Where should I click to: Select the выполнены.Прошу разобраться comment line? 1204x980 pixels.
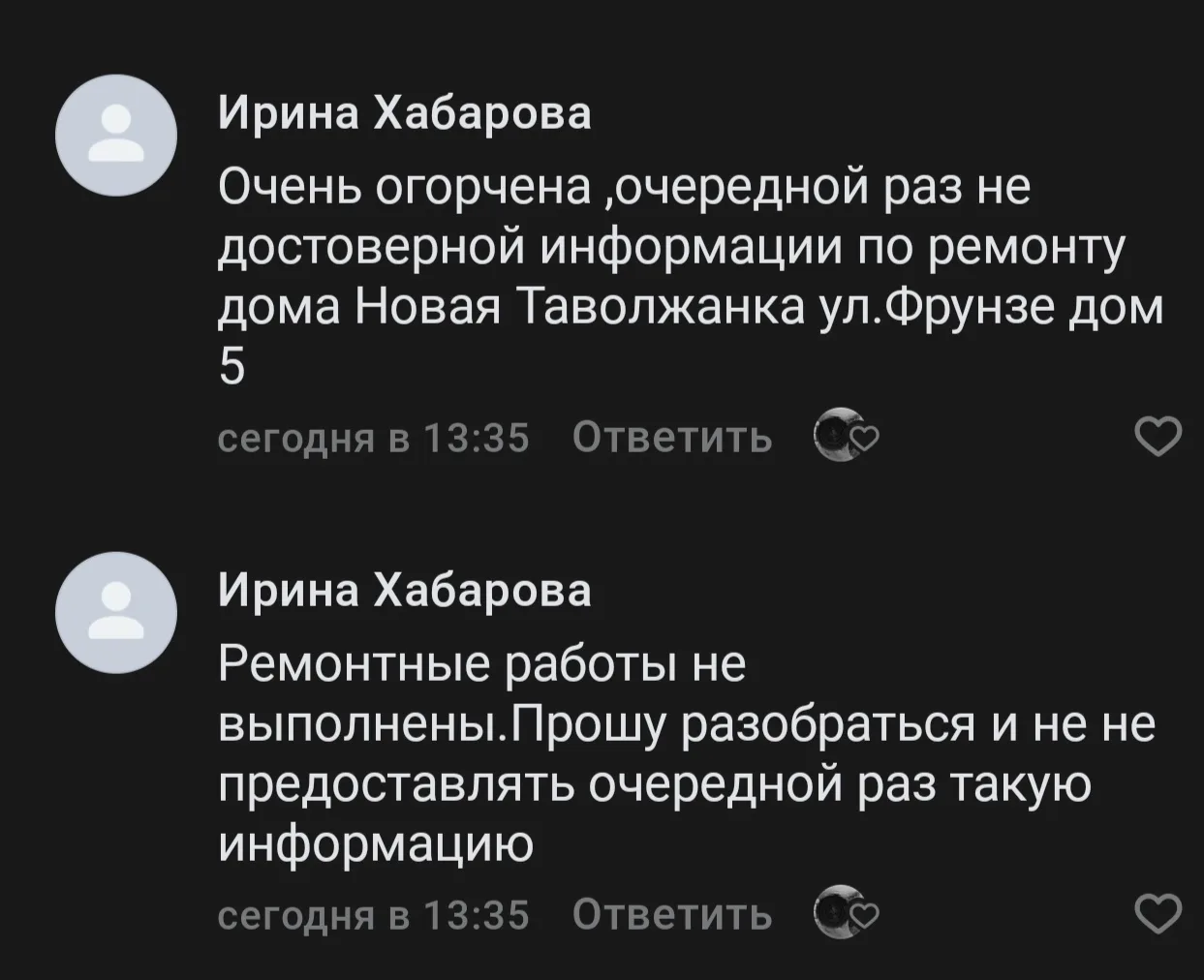pos(687,725)
